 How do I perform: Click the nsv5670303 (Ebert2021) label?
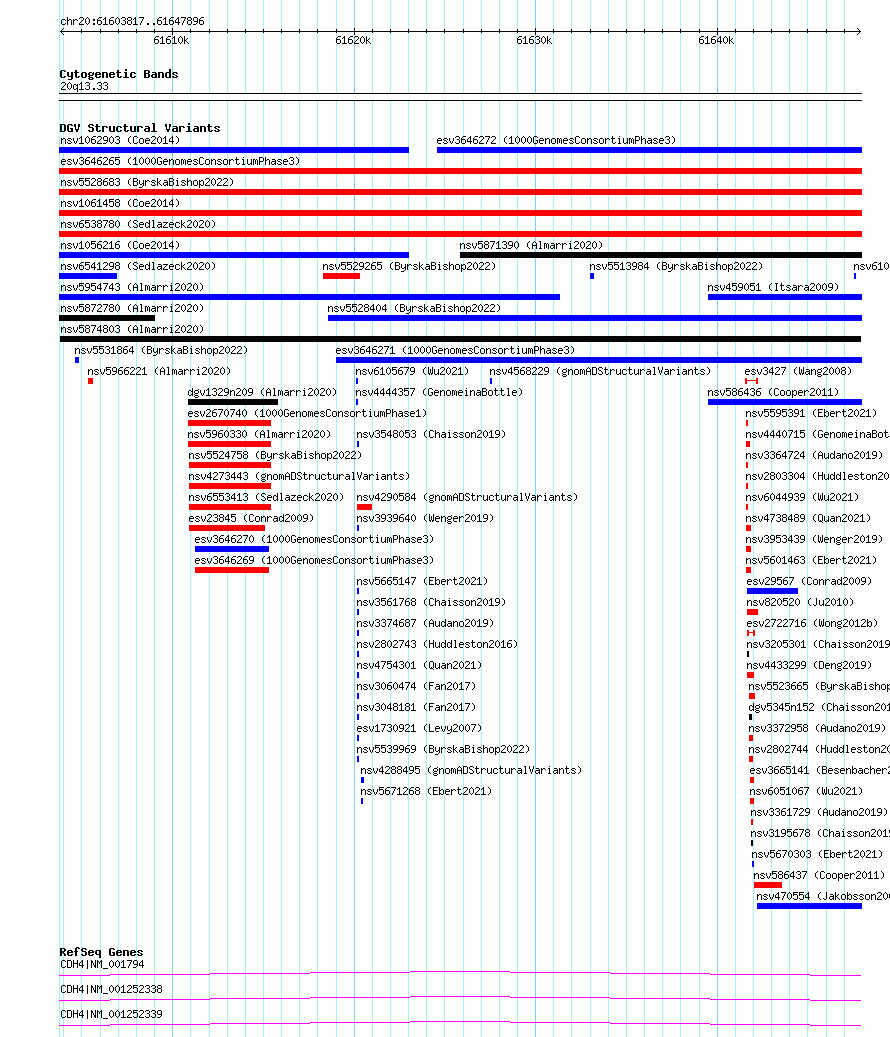tap(817, 854)
